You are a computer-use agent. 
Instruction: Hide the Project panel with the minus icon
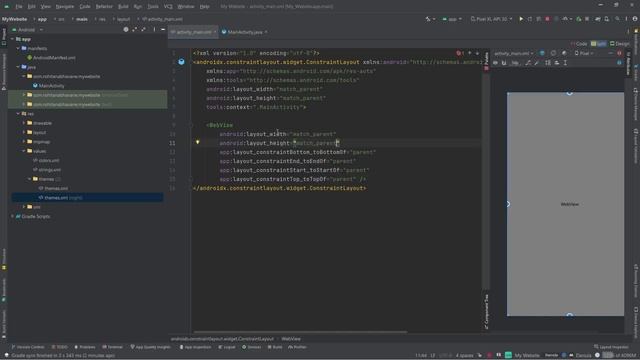coord(163,29)
